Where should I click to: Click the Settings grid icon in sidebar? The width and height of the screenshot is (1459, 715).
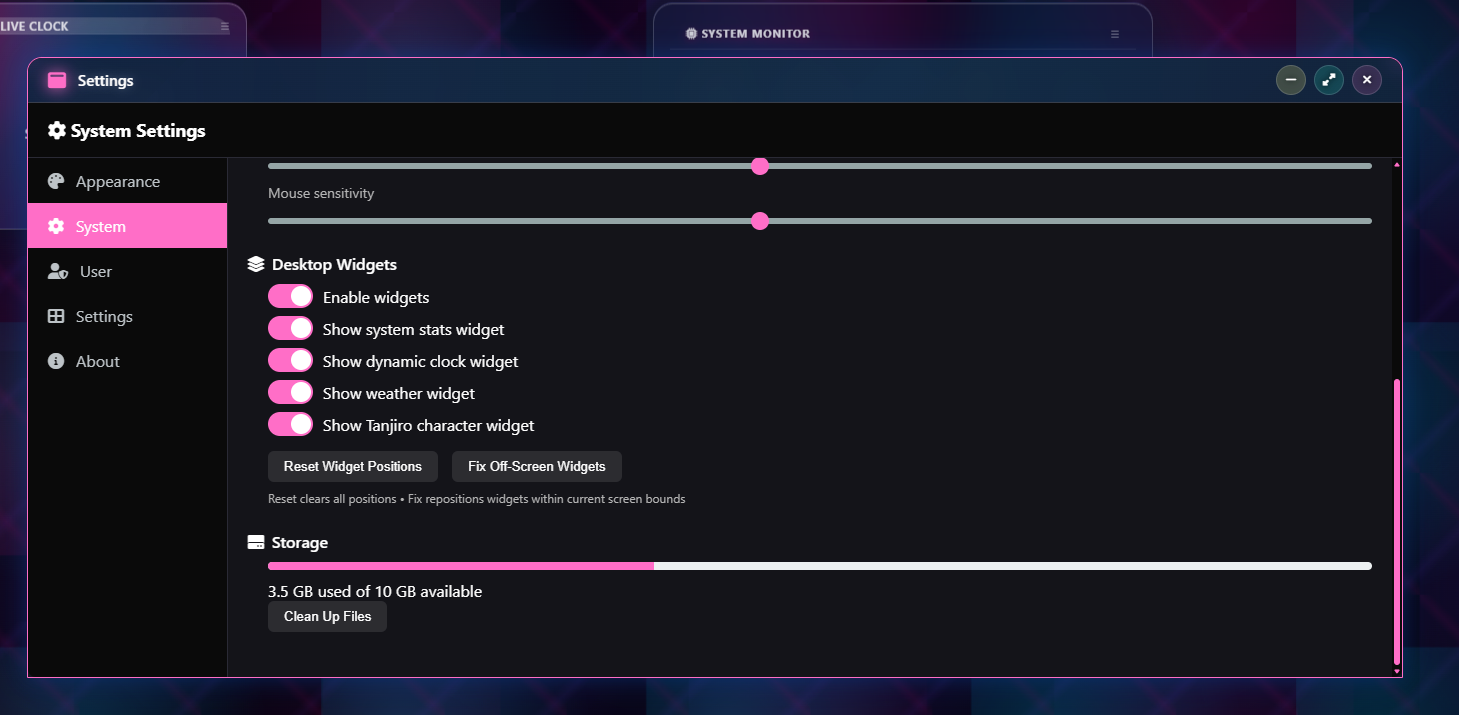56,316
